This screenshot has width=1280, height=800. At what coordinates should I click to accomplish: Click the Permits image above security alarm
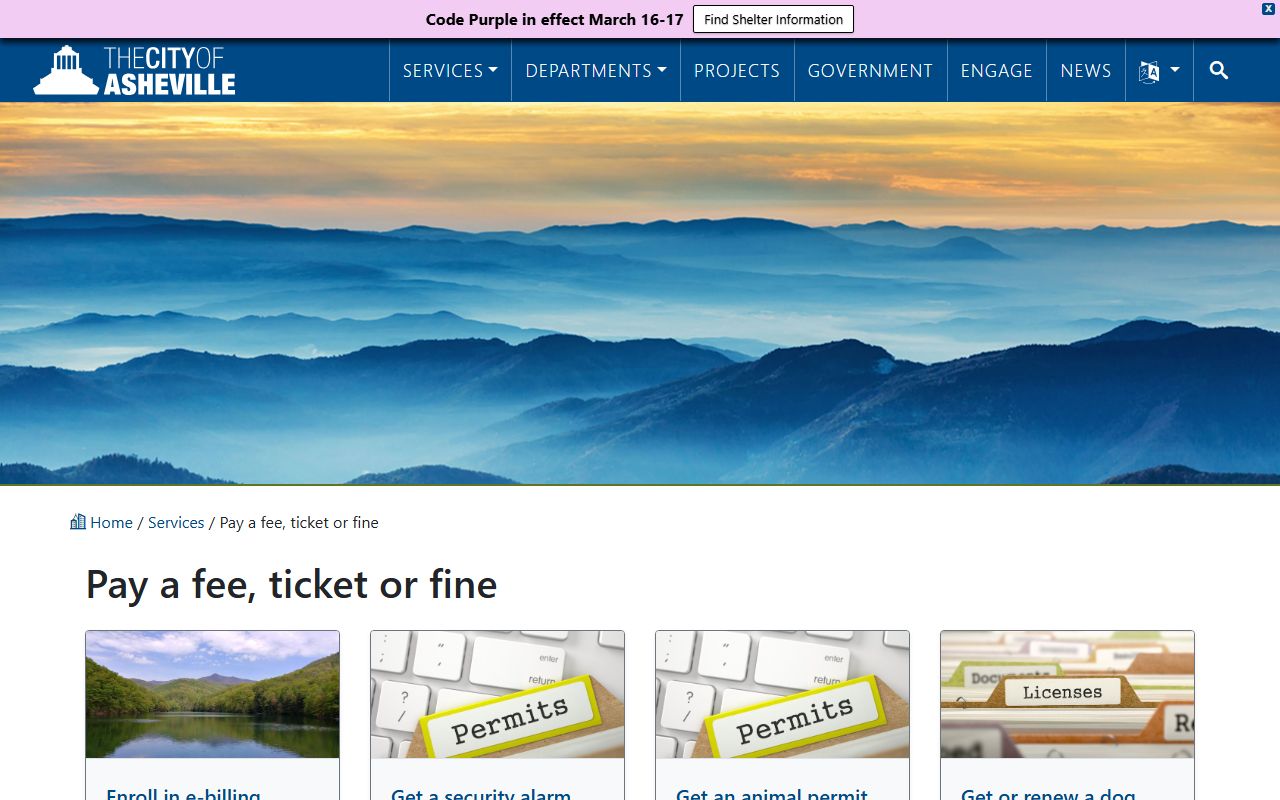click(x=497, y=694)
